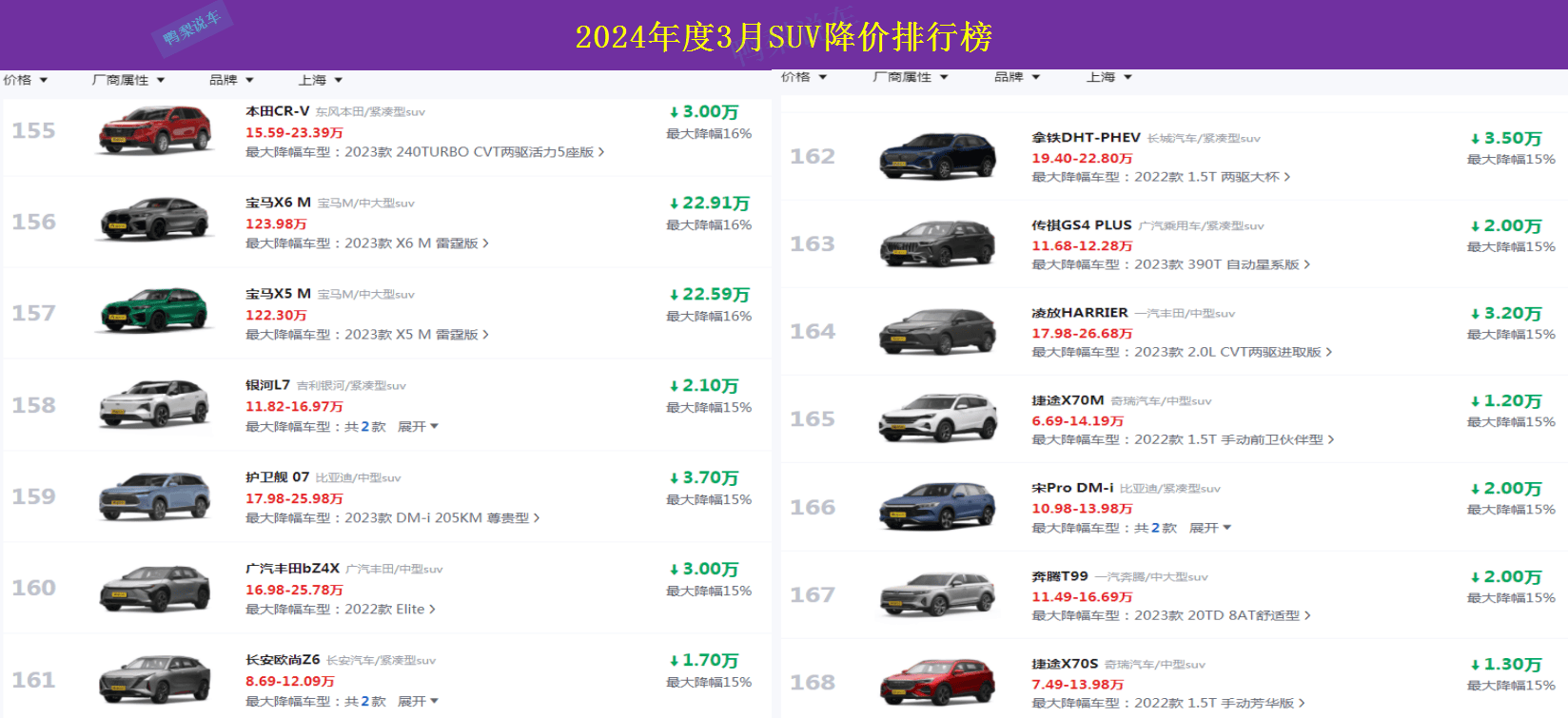
Task: Open the 2023款 390T 自动星系版 trim link
Action: coord(1222,264)
